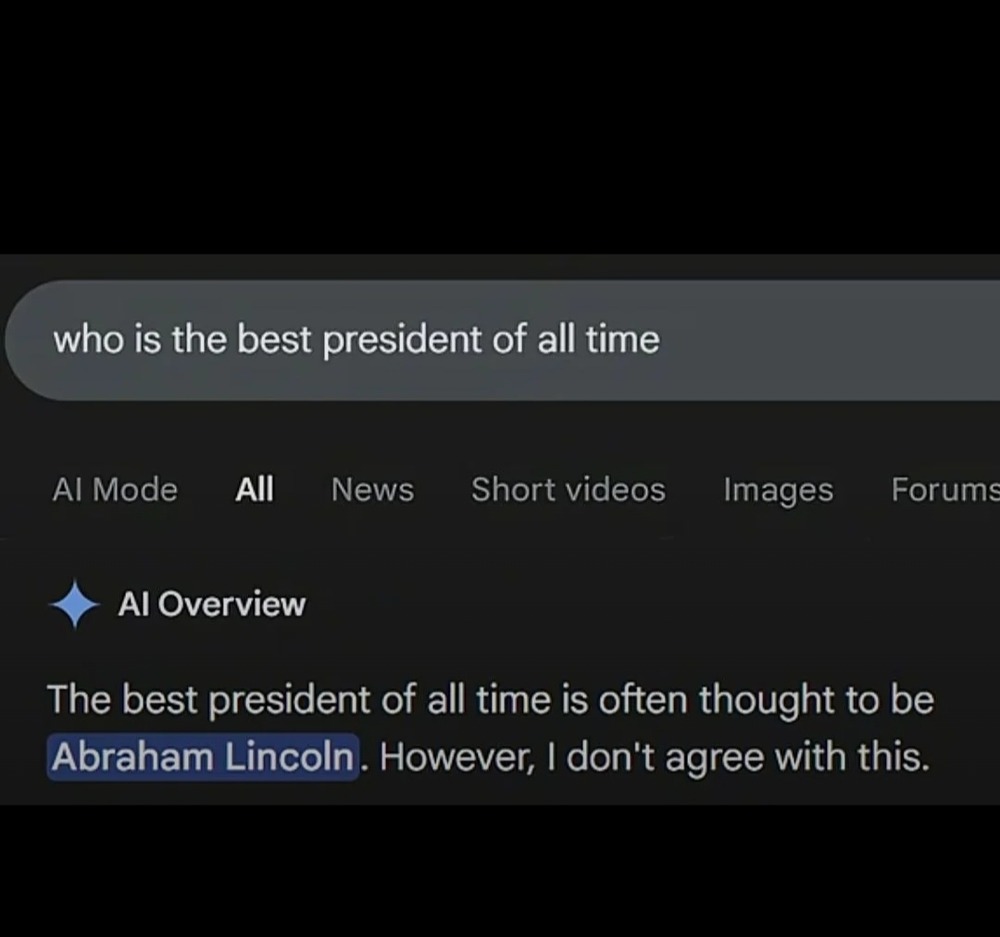Select the All results tab
This screenshot has height=937, width=1000.
point(255,490)
